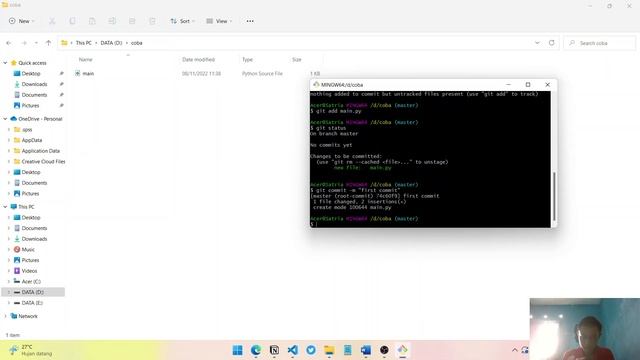This screenshot has width=640, height=360.
Task: Open the DATA (E:) drive
Action: click(x=32, y=303)
